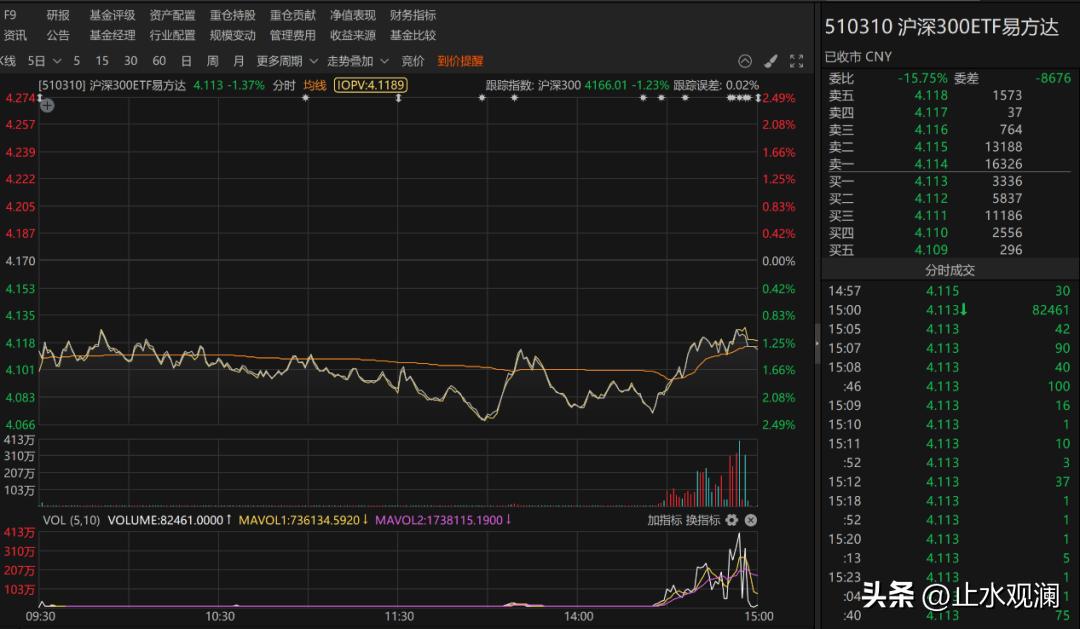The image size is (1080, 629).
Task: Open the 管理费用 management fees tab
Action: click(293, 35)
